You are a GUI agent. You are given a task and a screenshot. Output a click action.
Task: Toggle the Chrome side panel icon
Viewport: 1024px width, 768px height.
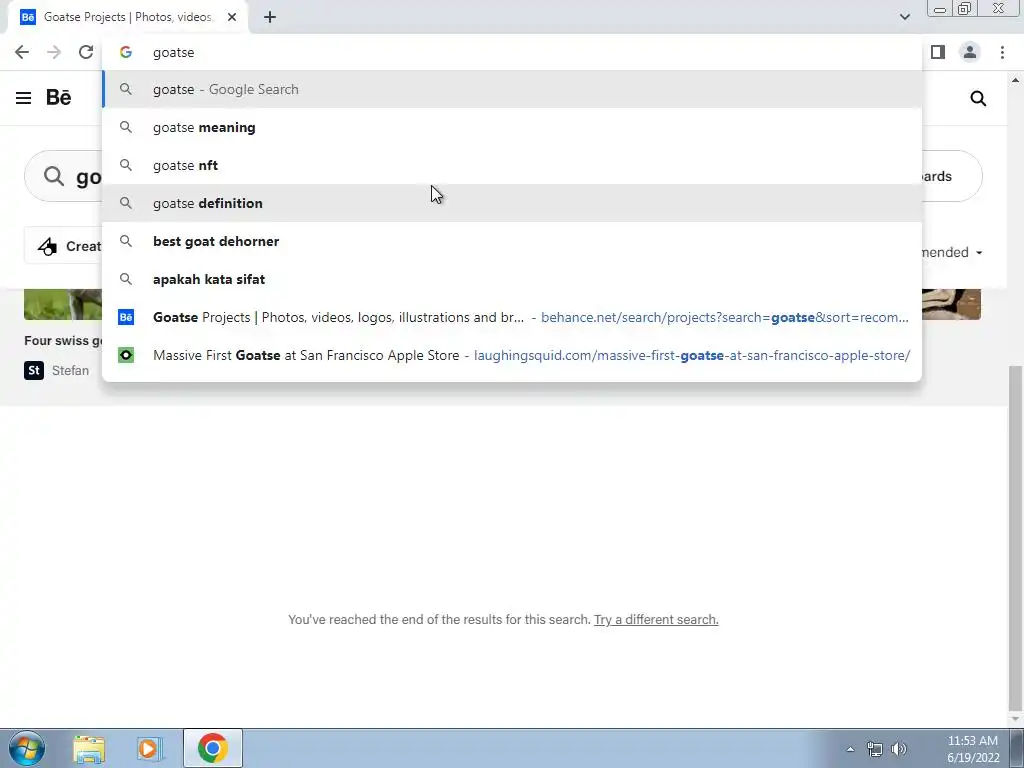click(938, 52)
